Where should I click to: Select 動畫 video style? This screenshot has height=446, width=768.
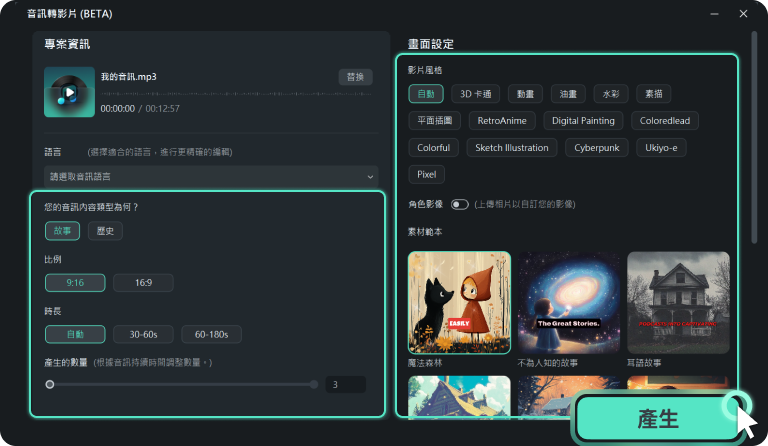coord(525,94)
